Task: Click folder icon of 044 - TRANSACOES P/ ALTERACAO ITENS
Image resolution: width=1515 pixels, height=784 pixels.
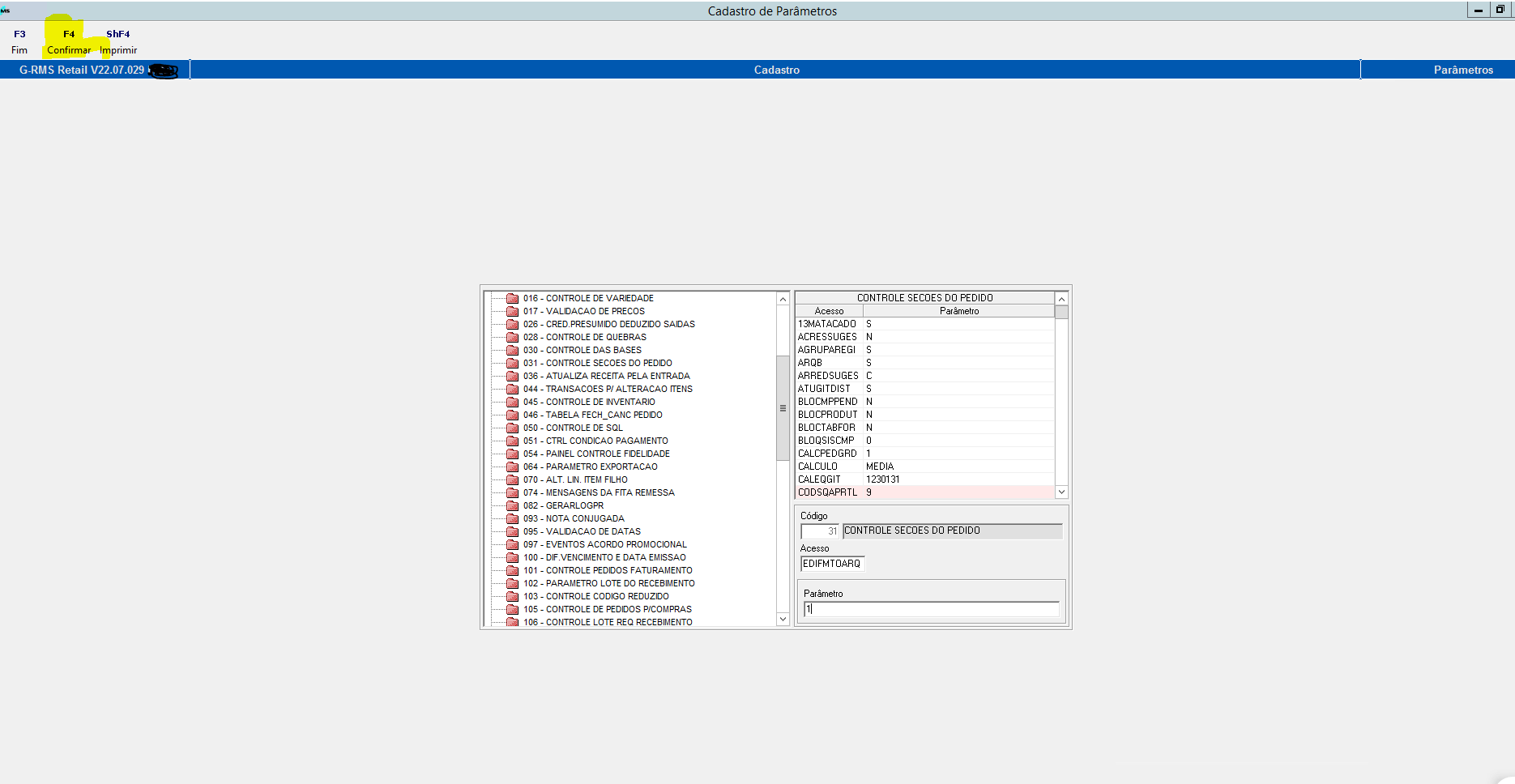Action: coord(512,389)
